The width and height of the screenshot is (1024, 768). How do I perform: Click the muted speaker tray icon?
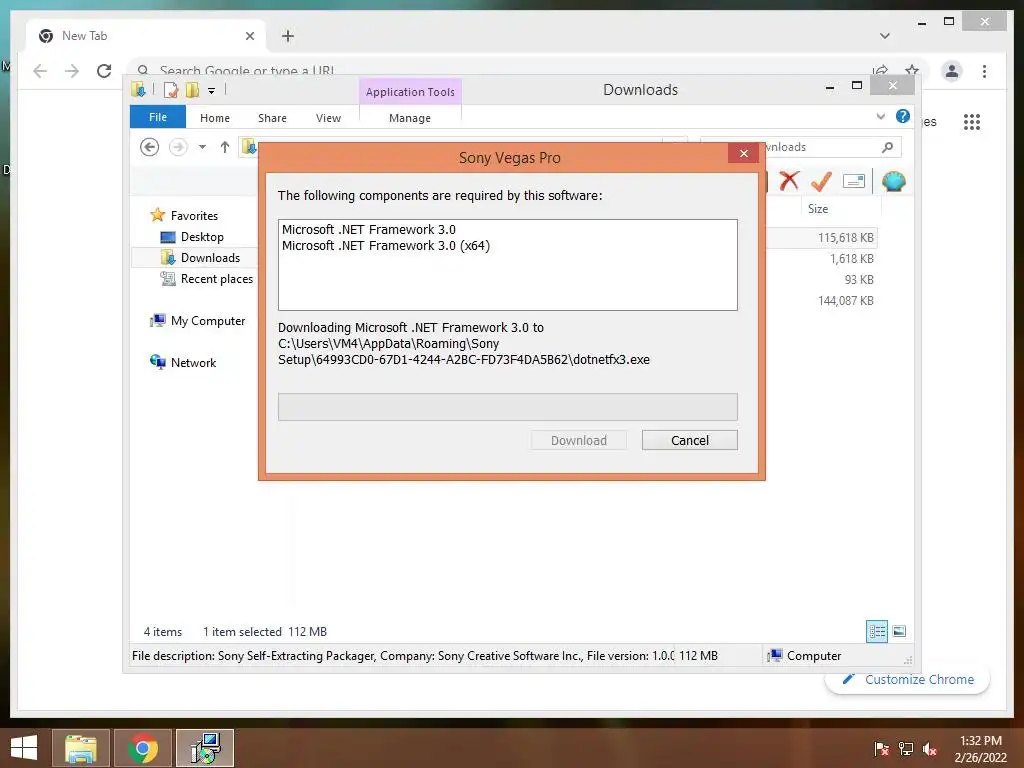tap(930, 748)
